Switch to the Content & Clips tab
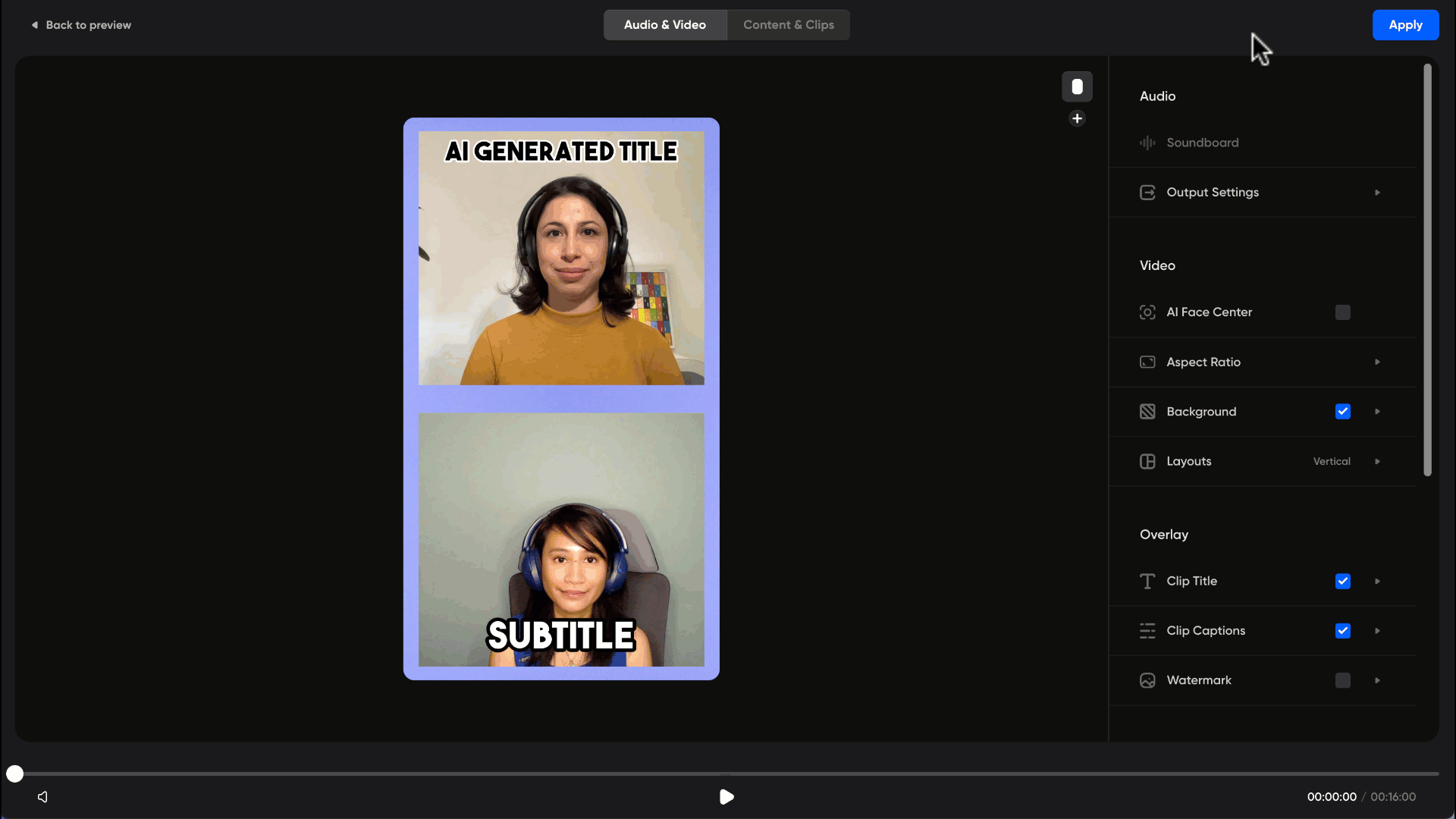This screenshot has height=819, width=1456. tap(788, 25)
